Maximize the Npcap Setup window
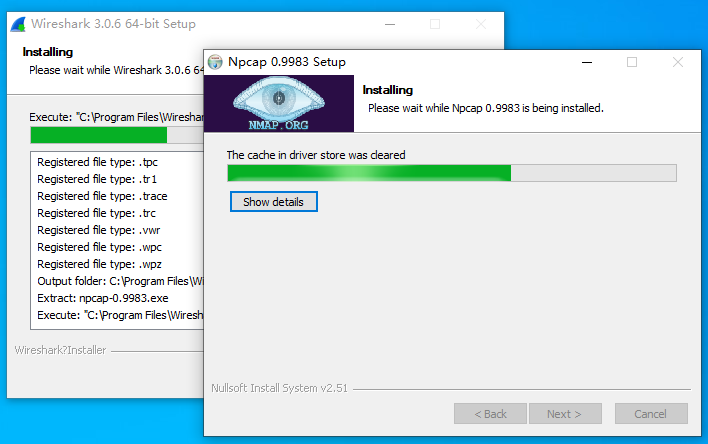 (x=632, y=62)
